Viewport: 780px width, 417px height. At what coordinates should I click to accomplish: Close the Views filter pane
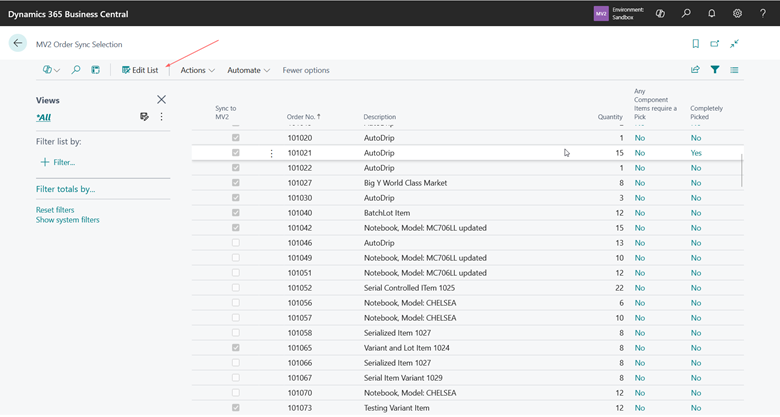pyautogui.click(x=161, y=100)
